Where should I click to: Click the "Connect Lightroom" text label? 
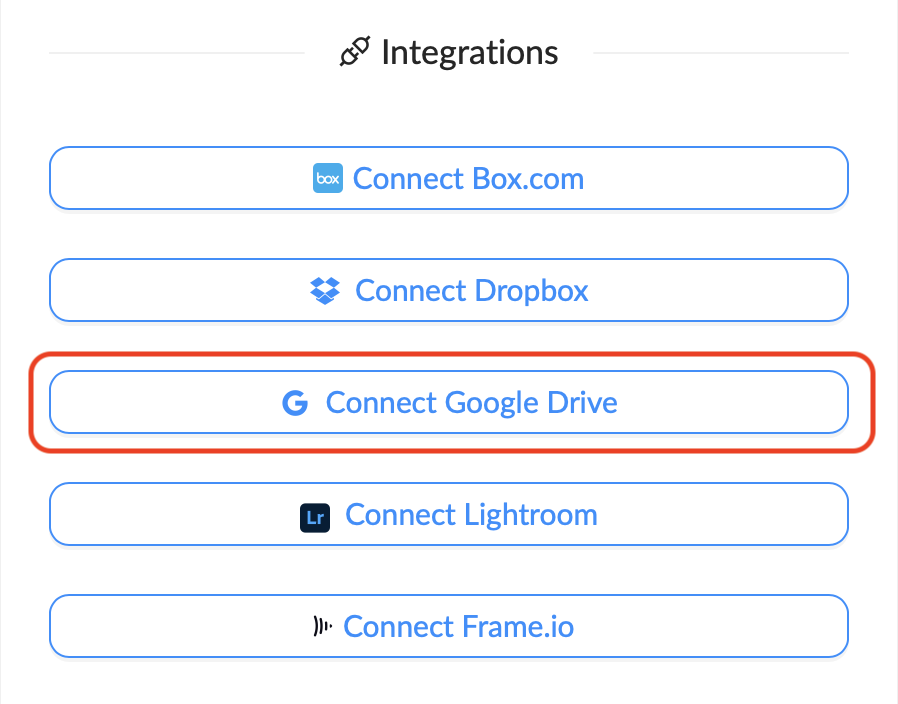coord(471,516)
